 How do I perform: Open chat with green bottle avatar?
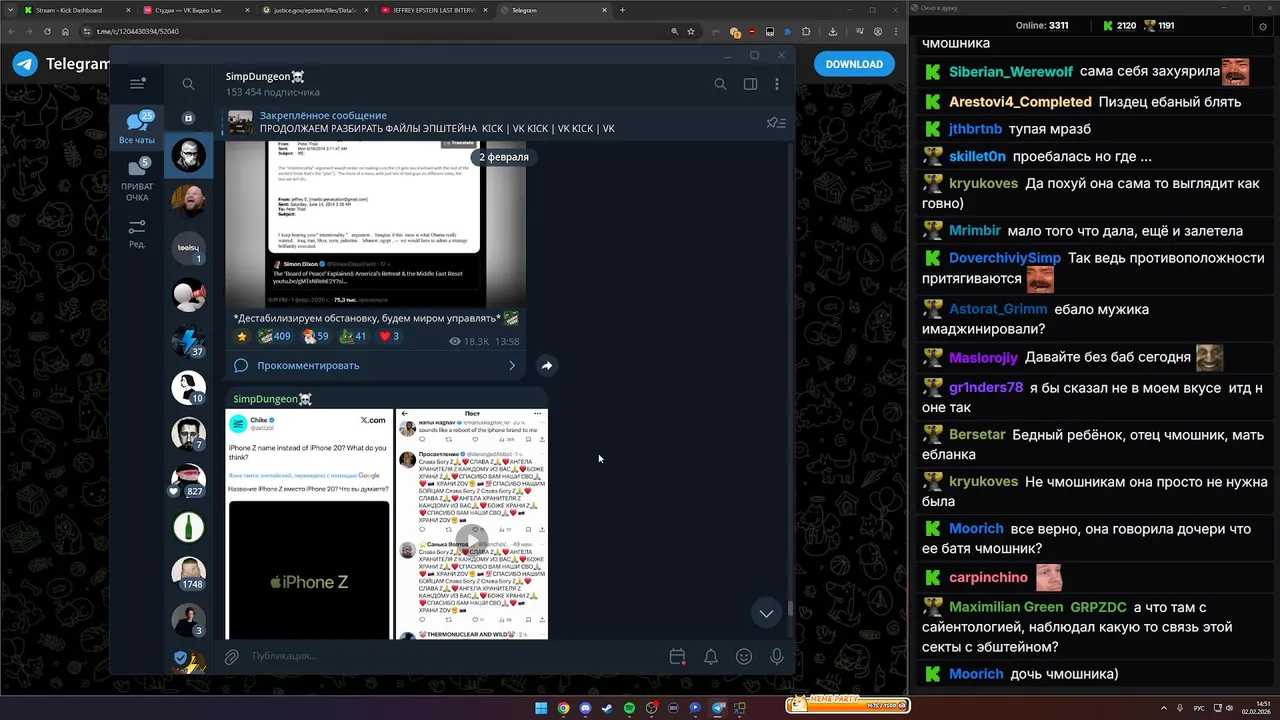point(188,526)
